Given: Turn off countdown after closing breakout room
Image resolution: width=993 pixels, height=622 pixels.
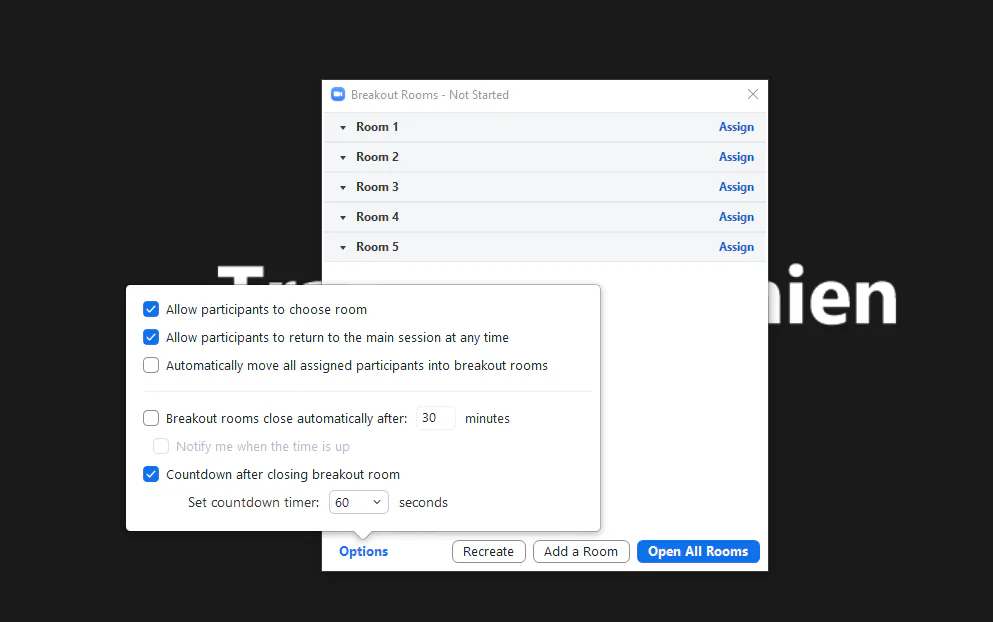Looking at the screenshot, I should click(151, 474).
